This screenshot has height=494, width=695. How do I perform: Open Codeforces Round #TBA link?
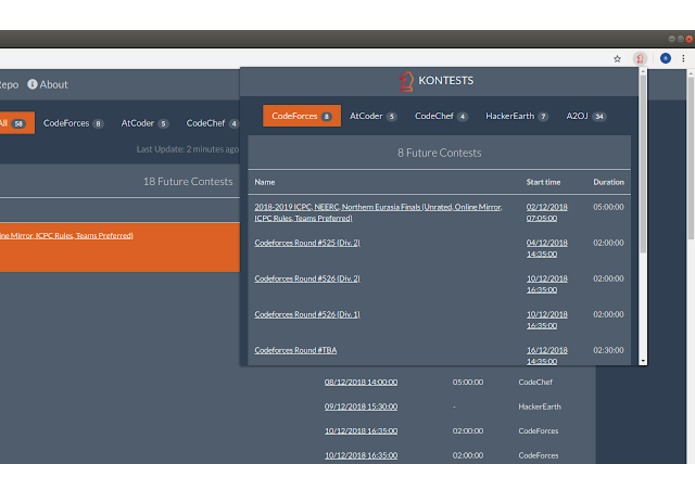tap(296, 350)
